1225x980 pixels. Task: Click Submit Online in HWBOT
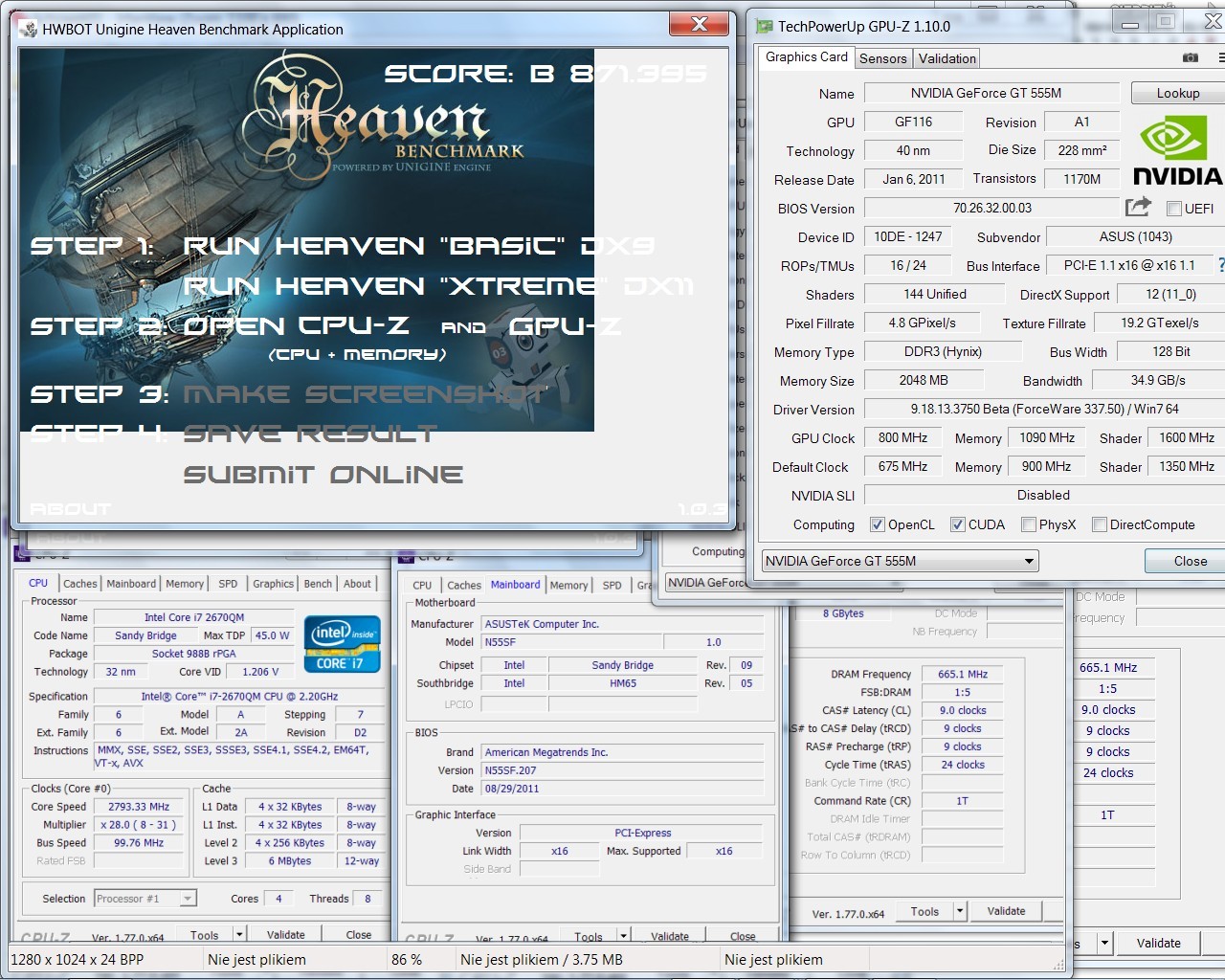coord(323,475)
